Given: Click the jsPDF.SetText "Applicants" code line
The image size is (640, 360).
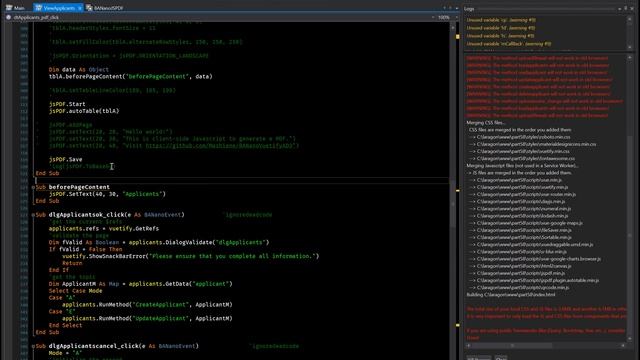Looking at the screenshot, I should click(107, 194).
